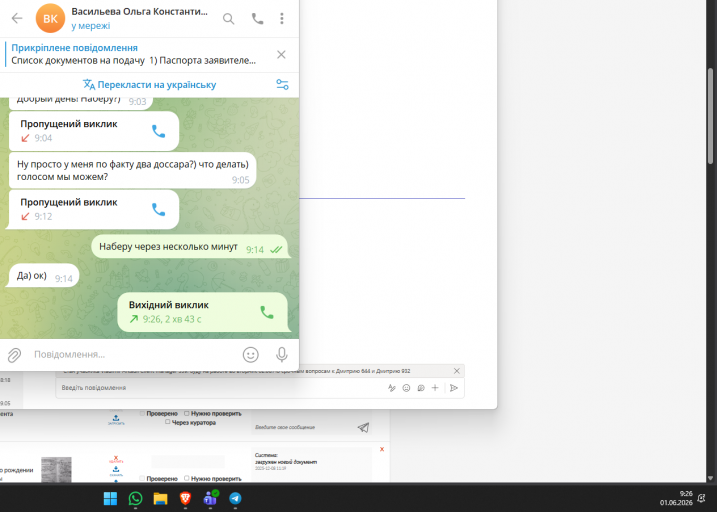Open WhatsApp from the taskbar
The height and width of the screenshot is (512, 717).
click(x=135, y=498)
